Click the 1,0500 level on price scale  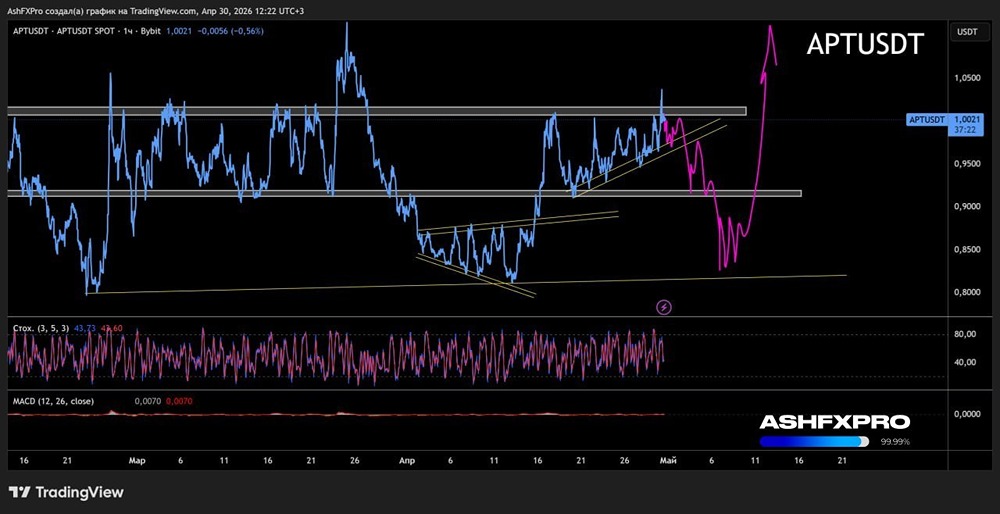968,77
